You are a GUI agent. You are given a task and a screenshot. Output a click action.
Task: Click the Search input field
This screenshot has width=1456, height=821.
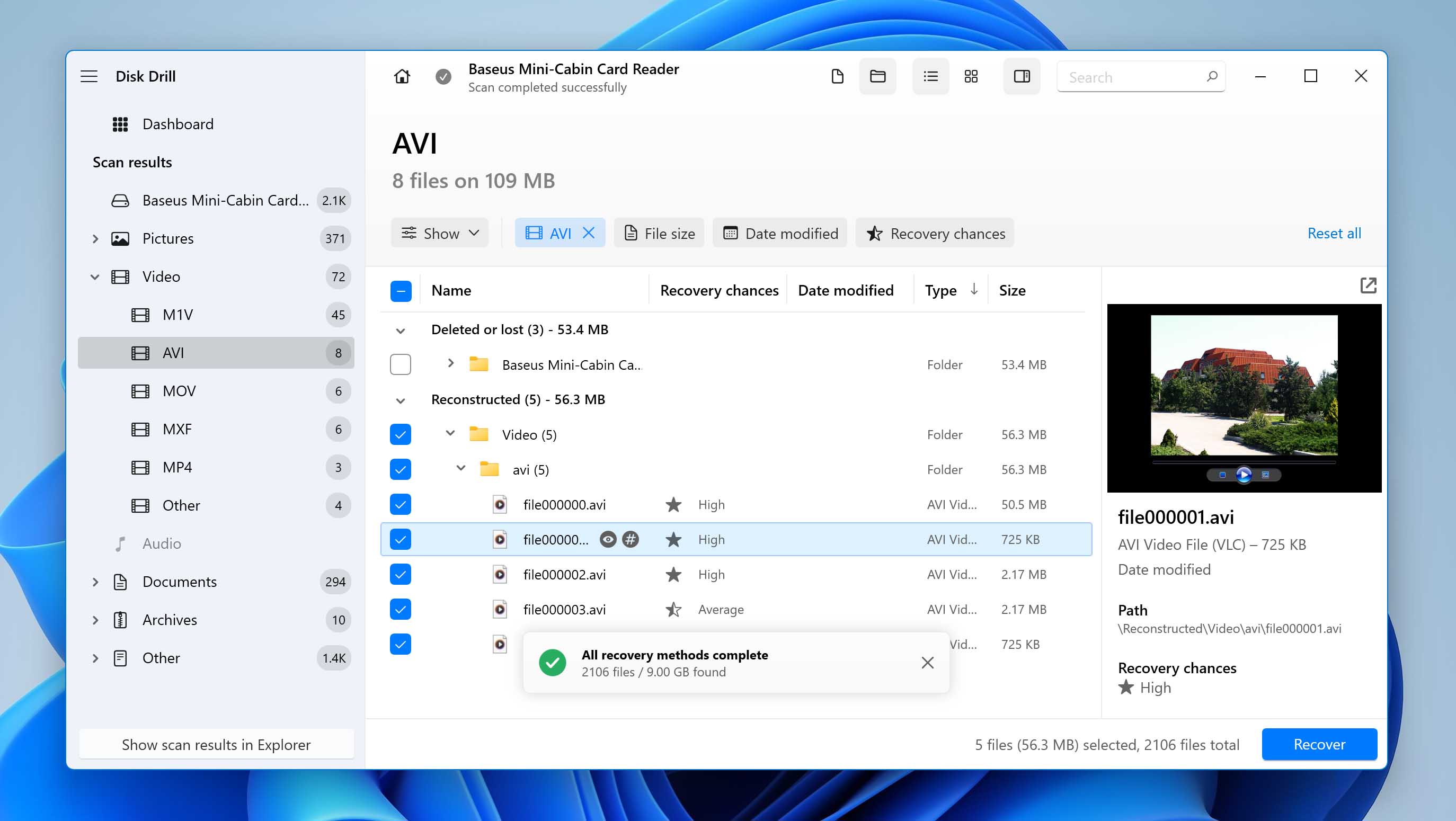pyautogui.click(x=1141, y=76)
